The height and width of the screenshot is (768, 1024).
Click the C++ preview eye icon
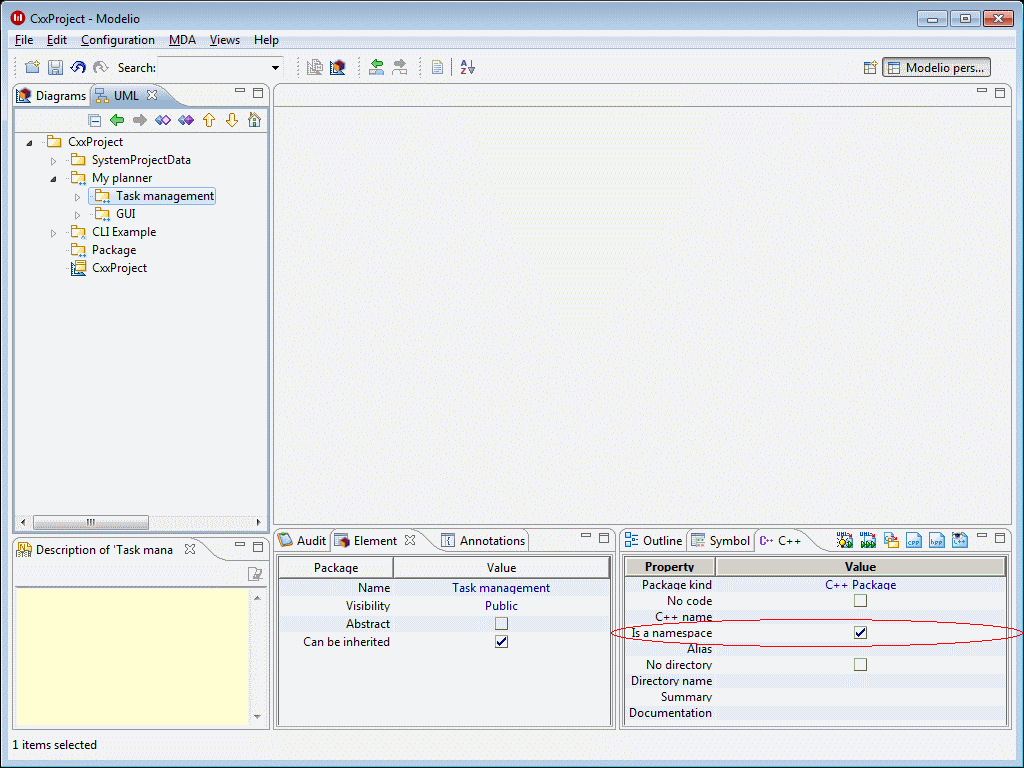[959, 540]
